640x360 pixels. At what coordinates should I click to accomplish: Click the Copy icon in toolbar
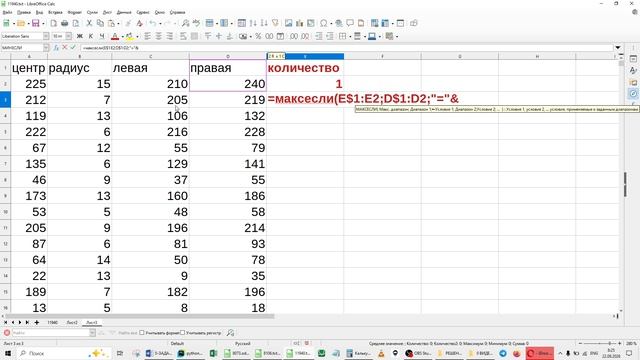100,23
